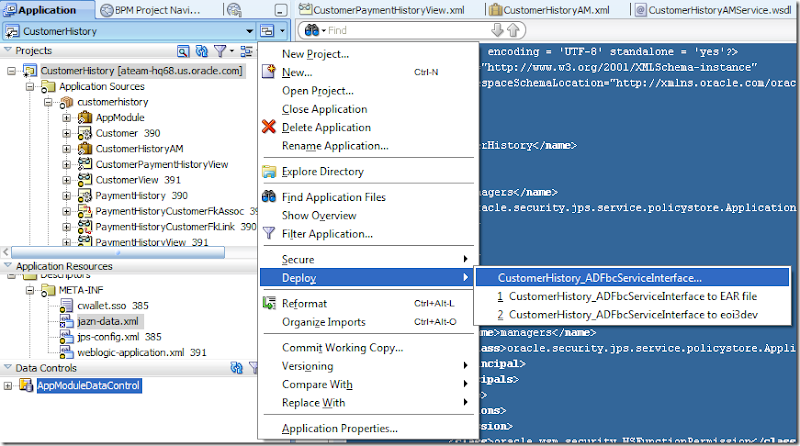Select PaymentHistoryCustomerFkLink 390

(x=175, y=227)
